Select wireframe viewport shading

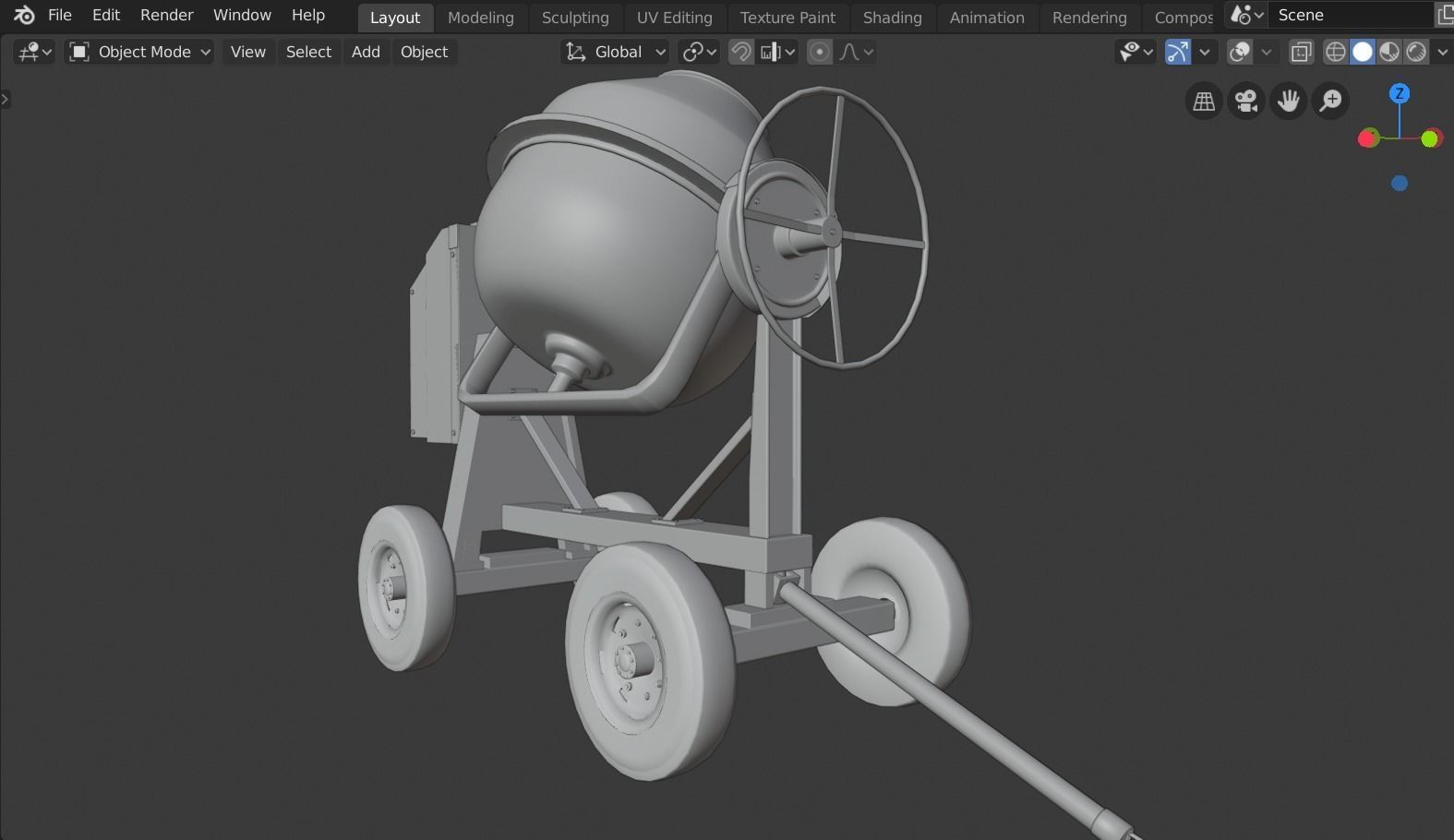1336,52
